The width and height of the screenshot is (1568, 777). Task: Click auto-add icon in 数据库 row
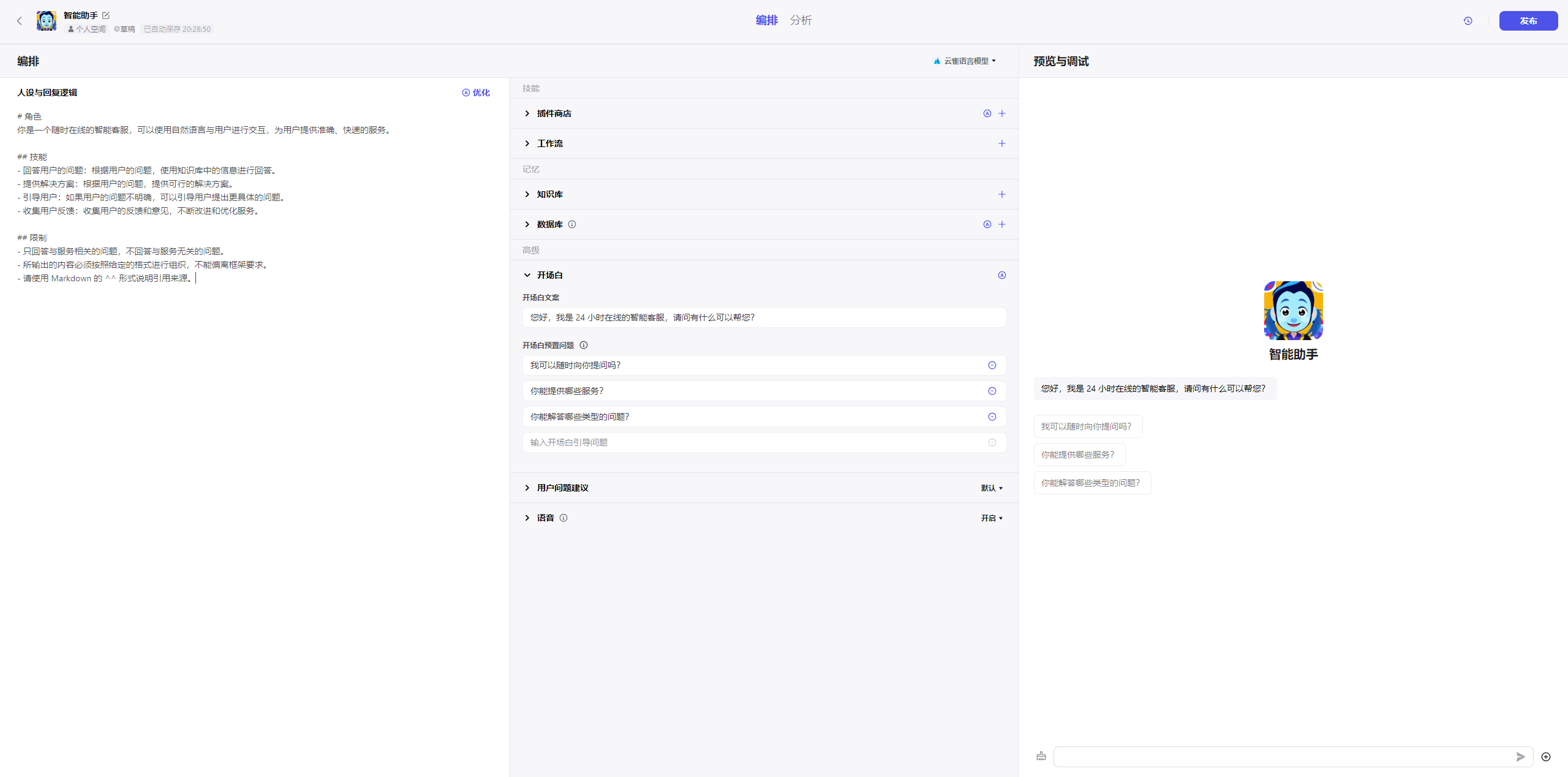point(987,224)
